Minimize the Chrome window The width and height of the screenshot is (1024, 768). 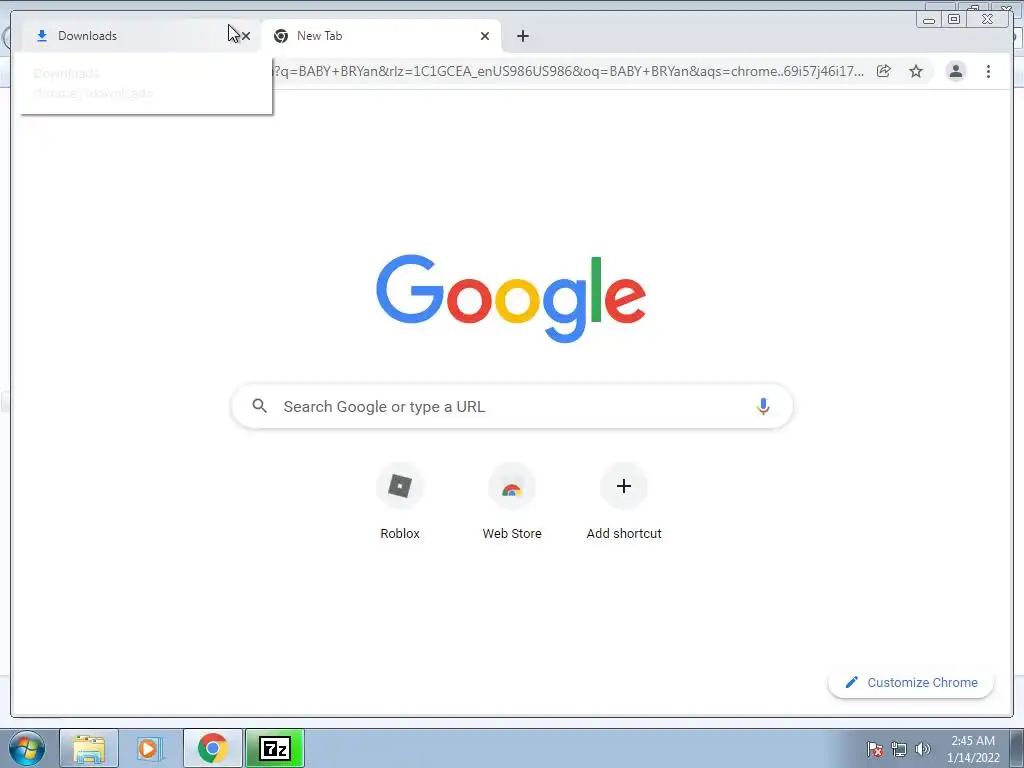[929, 20]
